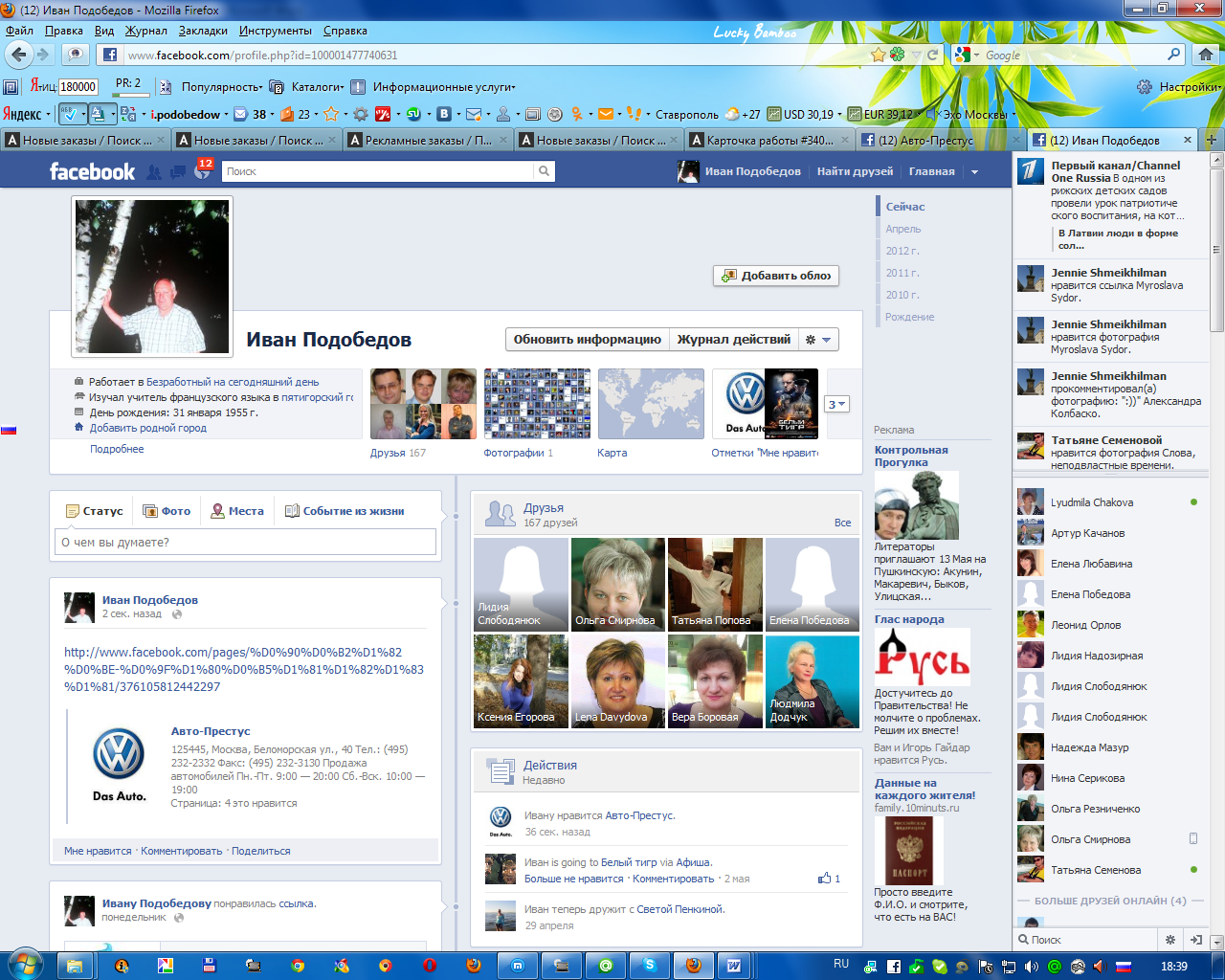Click the chat sidebar scrollbar
The width and height of the screenshot is (1225, 980).
1216,249
